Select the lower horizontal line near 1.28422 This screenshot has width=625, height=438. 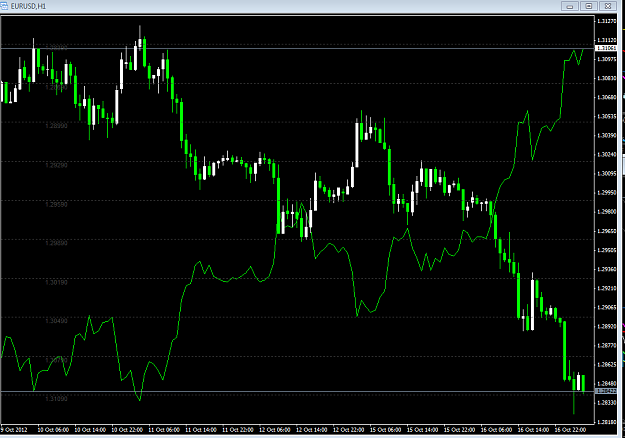(297, 392)
